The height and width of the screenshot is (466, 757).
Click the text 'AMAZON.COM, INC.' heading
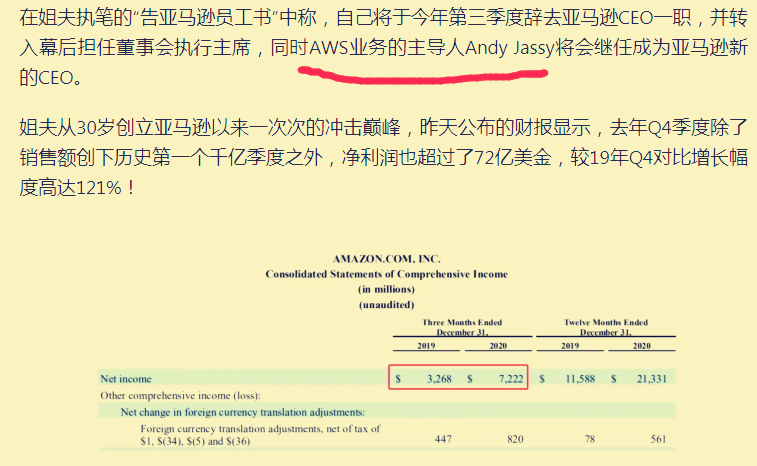387,259
